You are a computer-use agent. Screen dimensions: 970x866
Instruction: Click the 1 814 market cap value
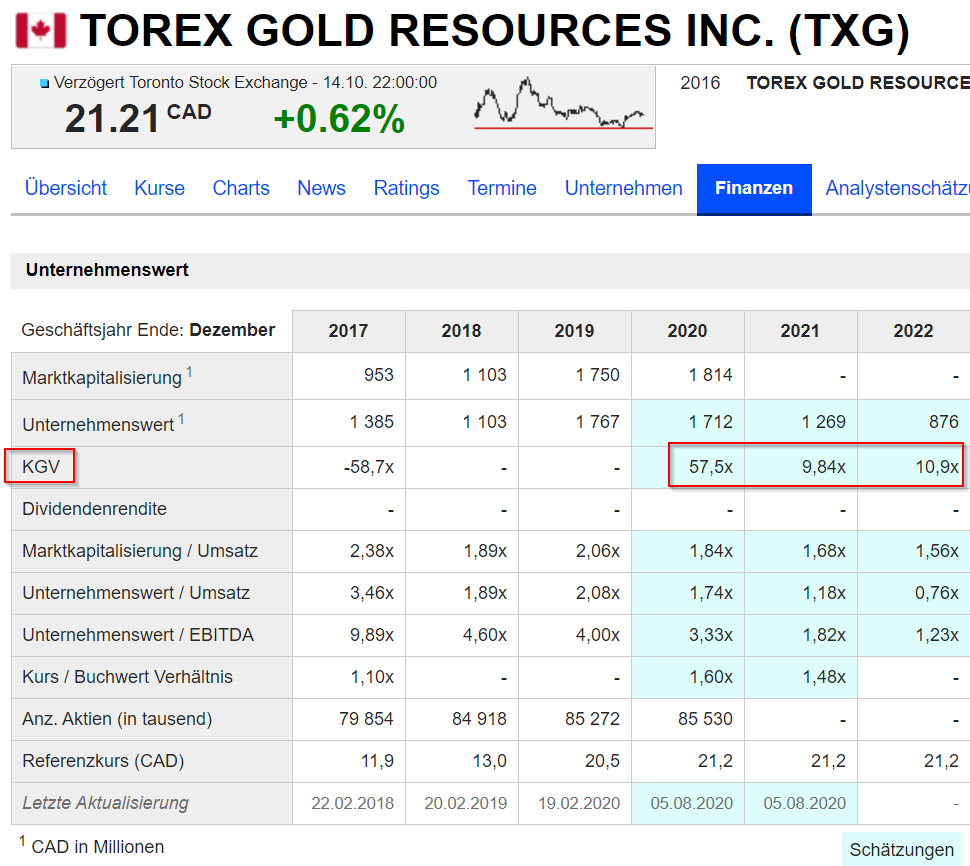pyautogui.click(x=710, y=375)
